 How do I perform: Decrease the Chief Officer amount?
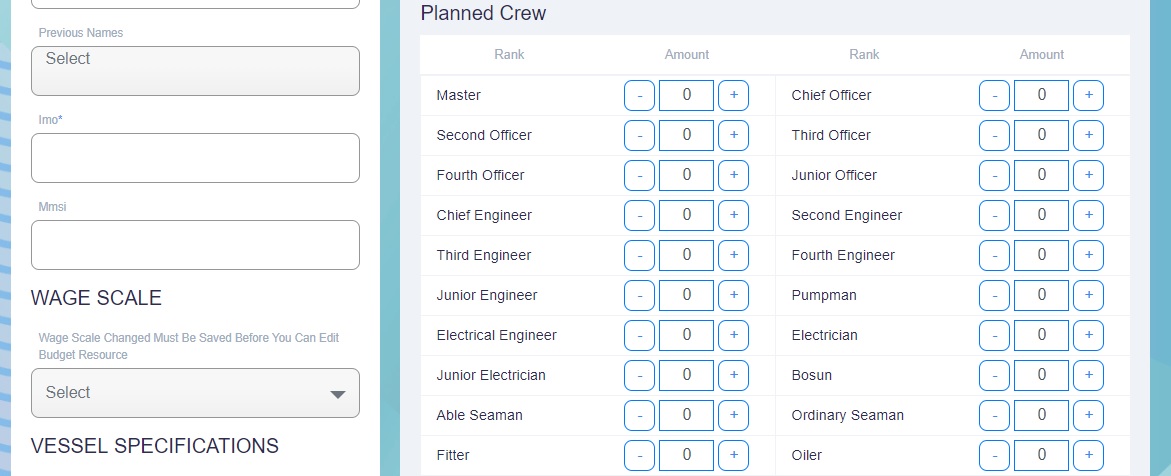pos(994,95)
